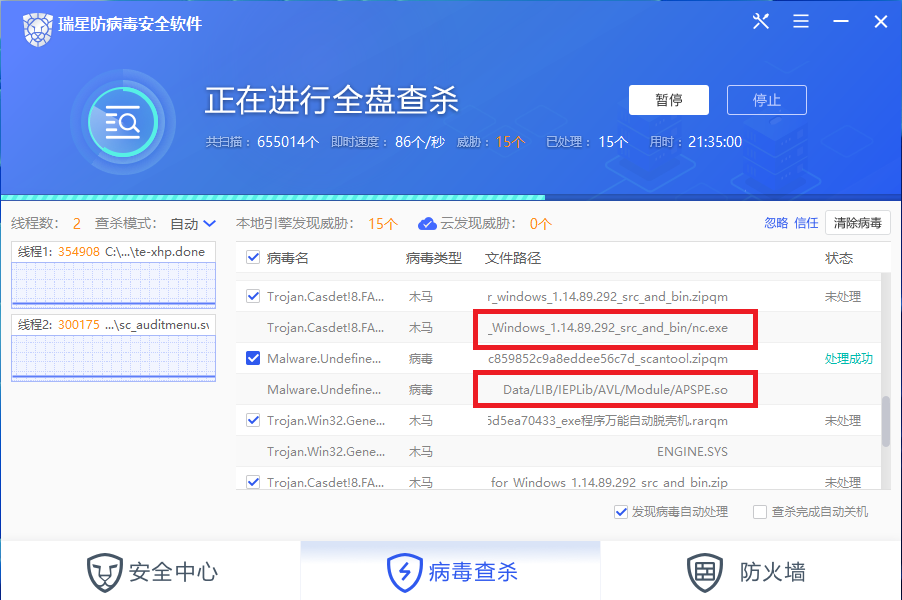902x600 pixels.
Task: Click the scan progress bar under header
Action: point(451,197)
